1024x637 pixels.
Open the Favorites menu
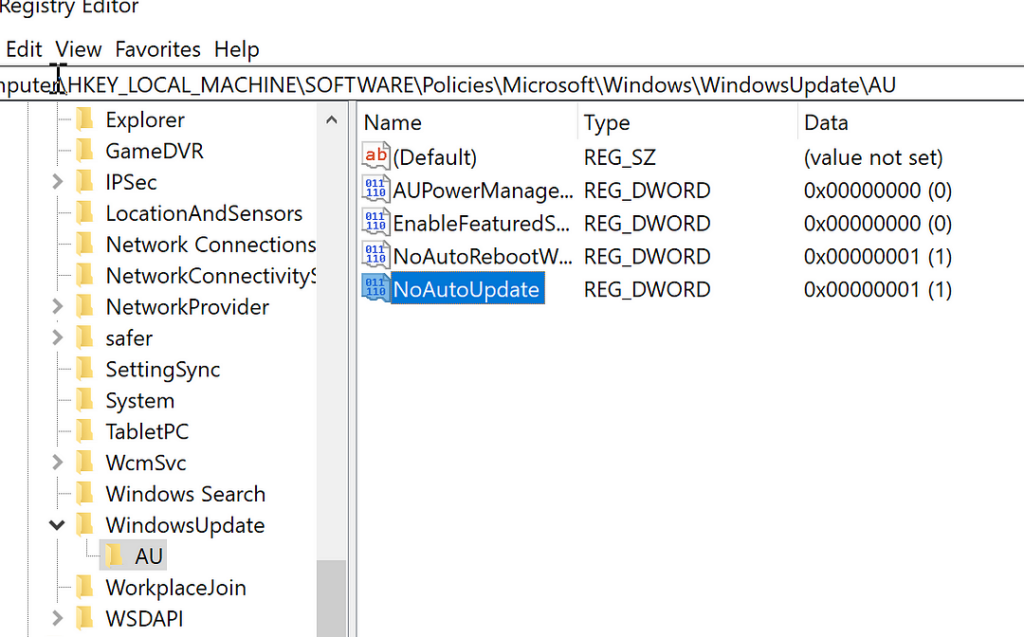click(x=157, y=49)
